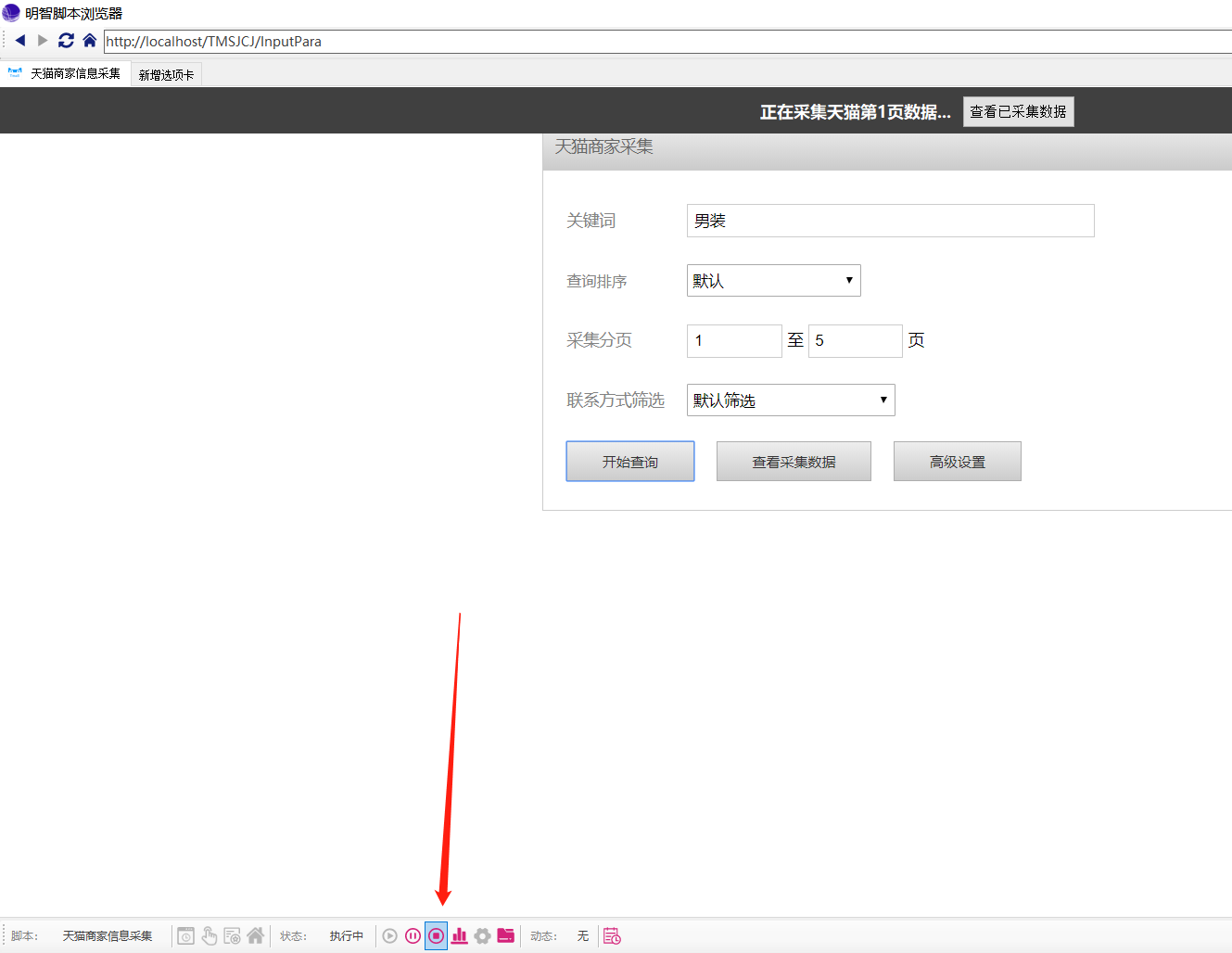The image size is (1232, 953).
Task: Click the 天猫商家采集 panel header
Action: point(887,150)
